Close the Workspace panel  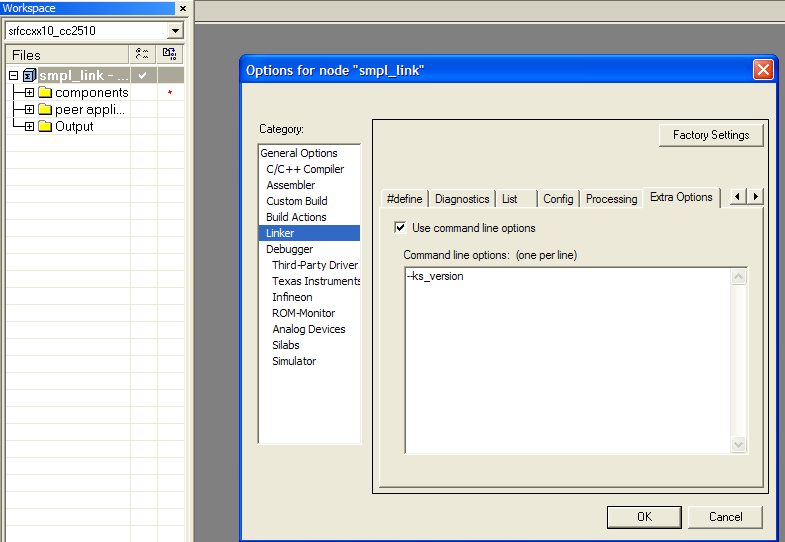(183, 8)
